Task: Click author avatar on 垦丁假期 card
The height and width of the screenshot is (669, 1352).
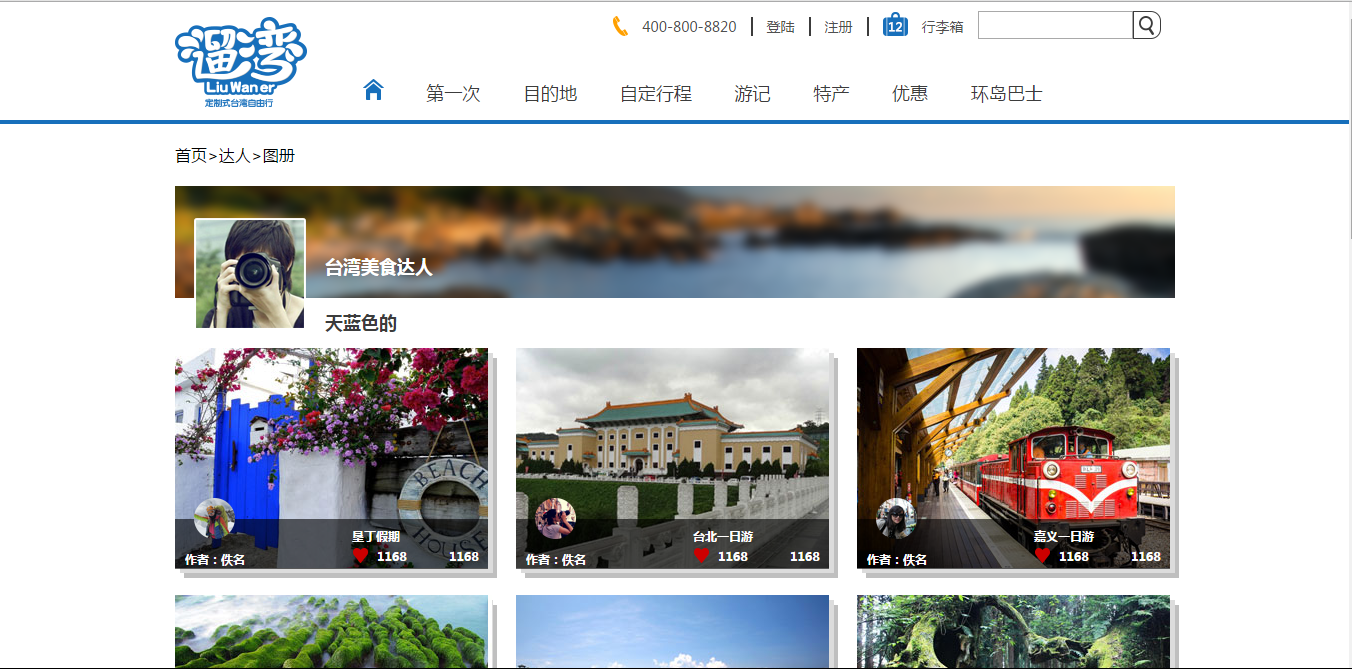Action: click(x=214, y=518)
